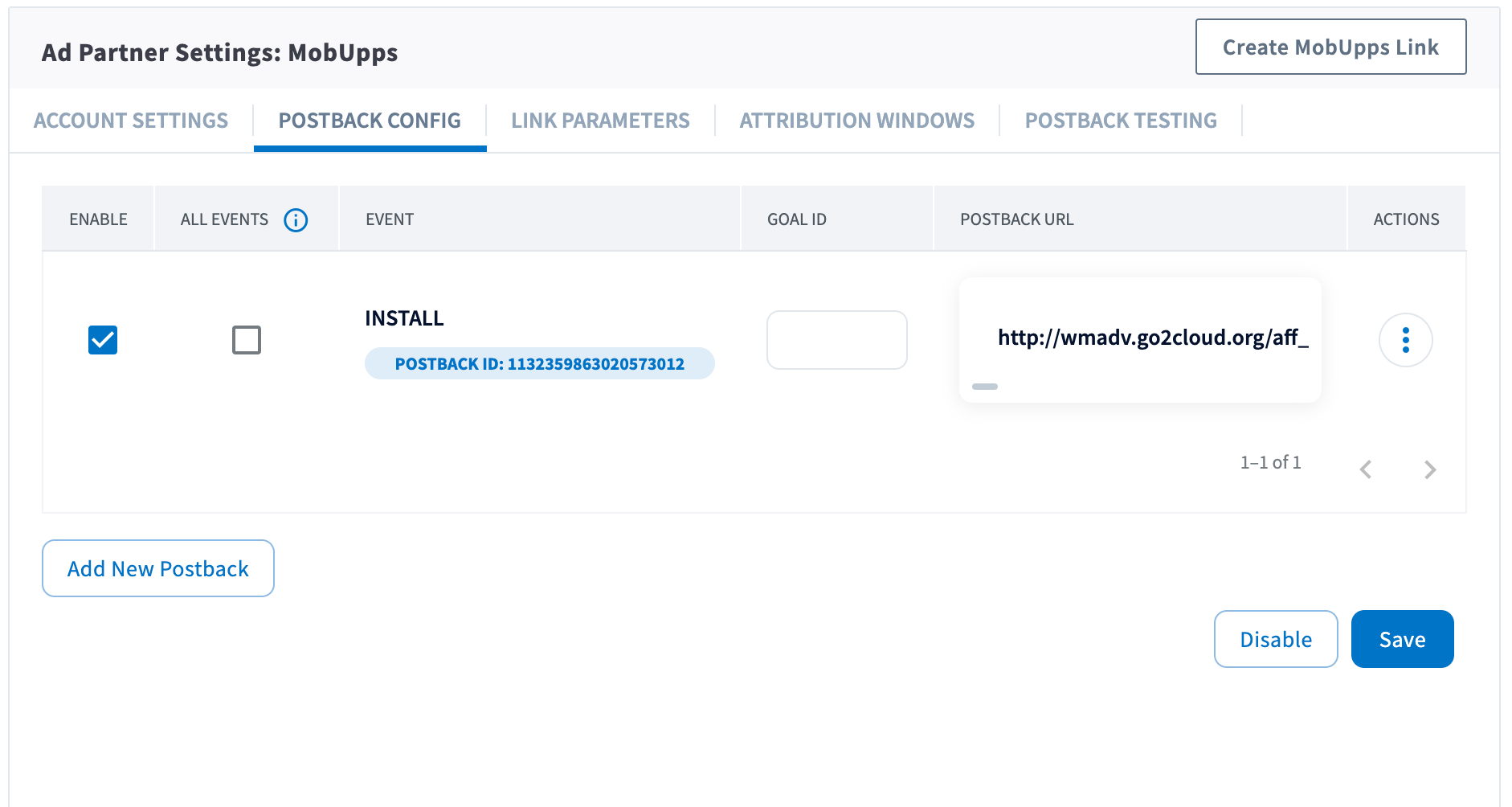Image resolution: width=1512 pixels, height=807 pixels.
Task: Click the INSTALL event name
Action: coord(404,318)
